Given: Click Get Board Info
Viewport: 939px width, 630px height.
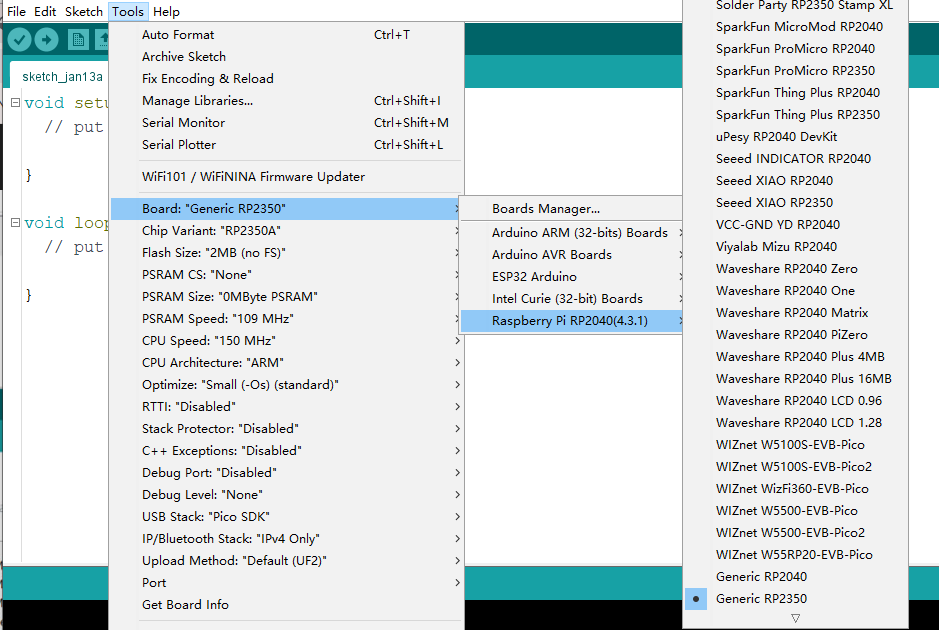Looking at the screenshot, I should point(287,605).
